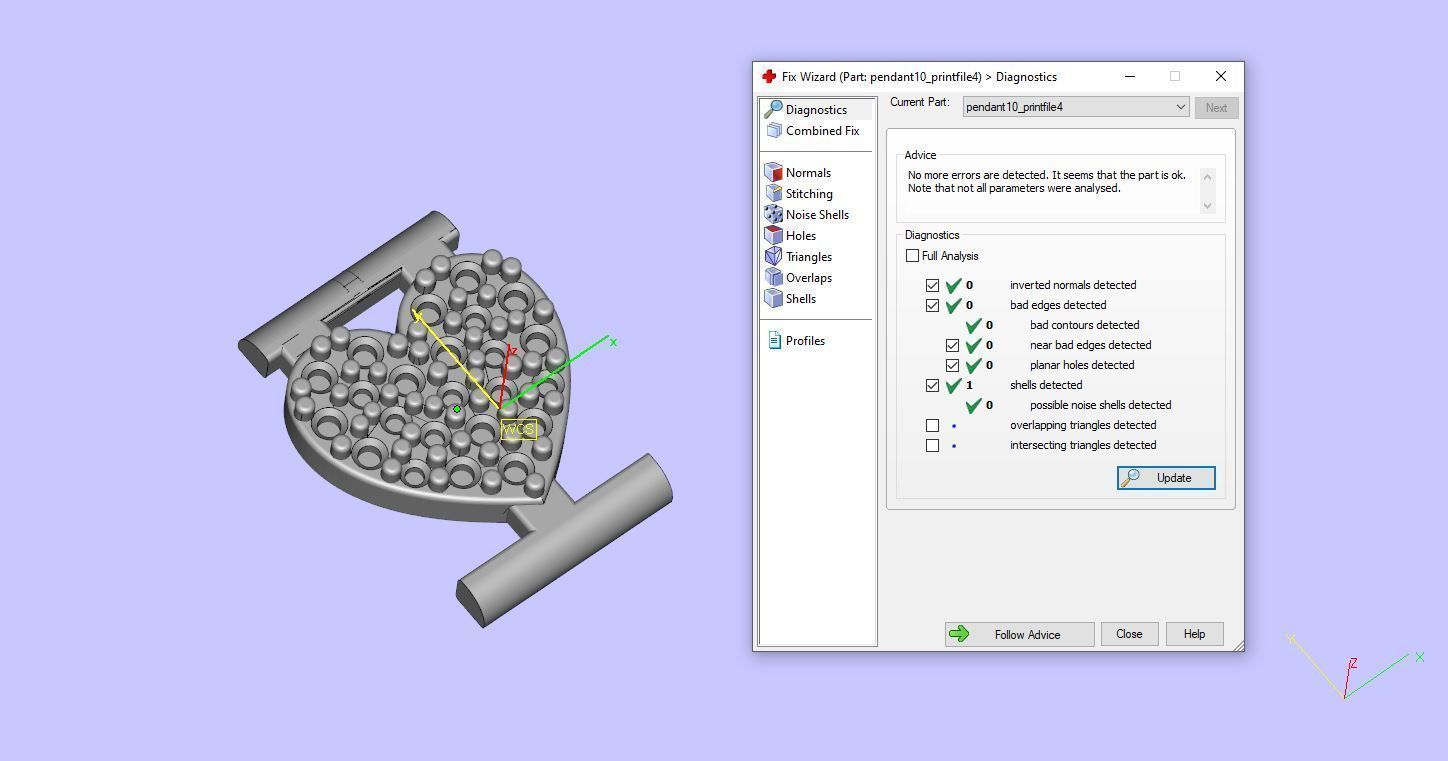The image size is (1448, 761).
Task: Click the green origin point on pendant
Action: 457,409
